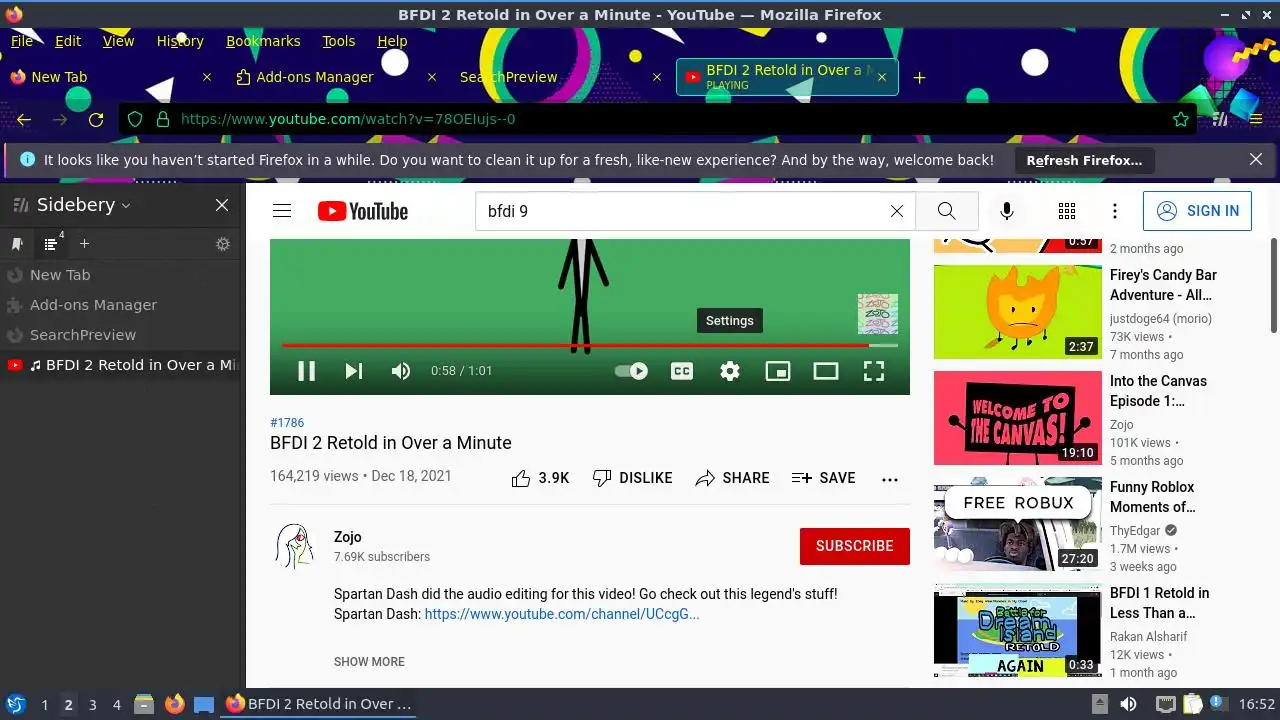Open the Tools menu
Viewport: 1280px width, 720px height.
point(339,41)
